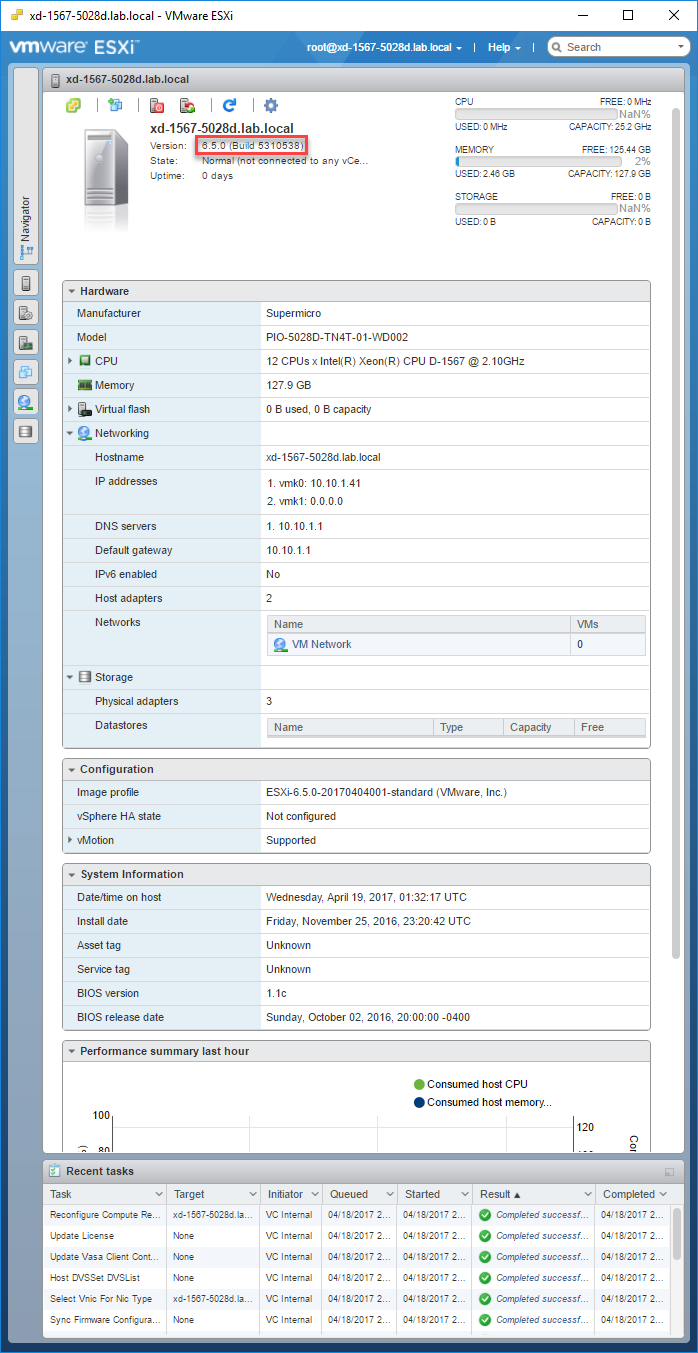Select the Host DVSSet DVSList task row
Screen dimensions: 698x1353
click(359, 1278)
